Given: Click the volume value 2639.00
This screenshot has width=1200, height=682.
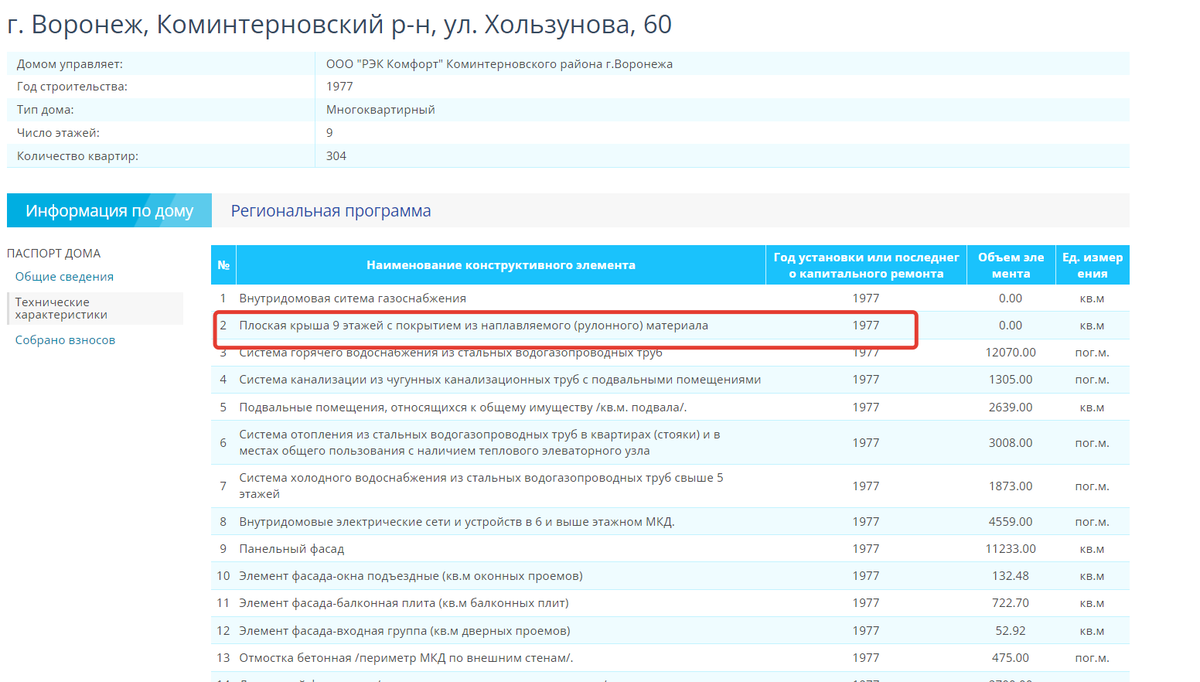Looking at the screenshot, I should (x=1010, y=407).
